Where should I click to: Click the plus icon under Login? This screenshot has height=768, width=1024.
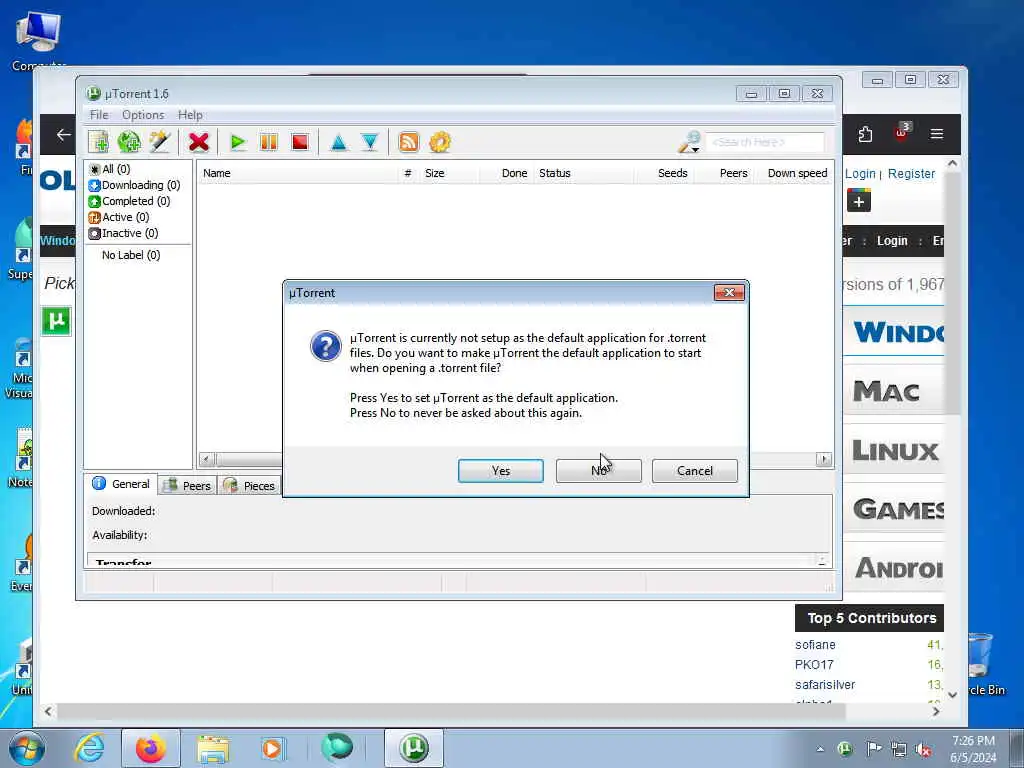coord(859,200)
